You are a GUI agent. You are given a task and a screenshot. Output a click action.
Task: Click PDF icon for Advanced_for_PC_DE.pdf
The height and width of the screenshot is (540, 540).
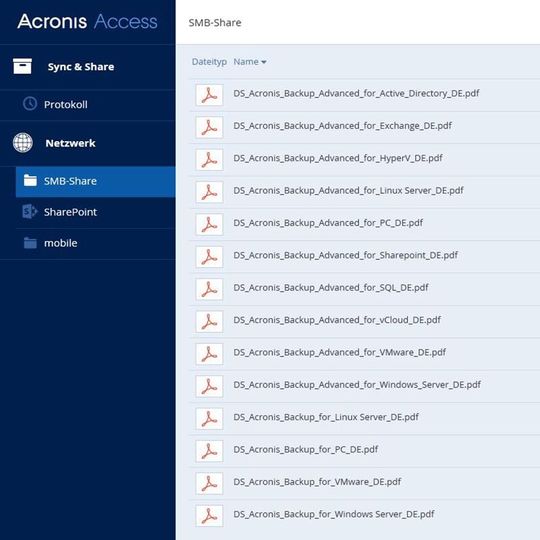(209, 225)
